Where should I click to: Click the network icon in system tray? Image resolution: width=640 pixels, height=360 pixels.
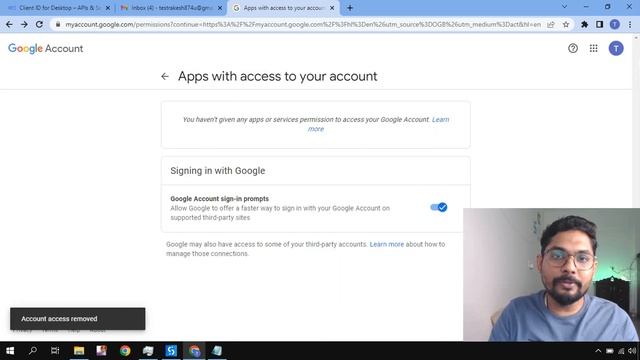pyautogui.click(x=621, y=351)
